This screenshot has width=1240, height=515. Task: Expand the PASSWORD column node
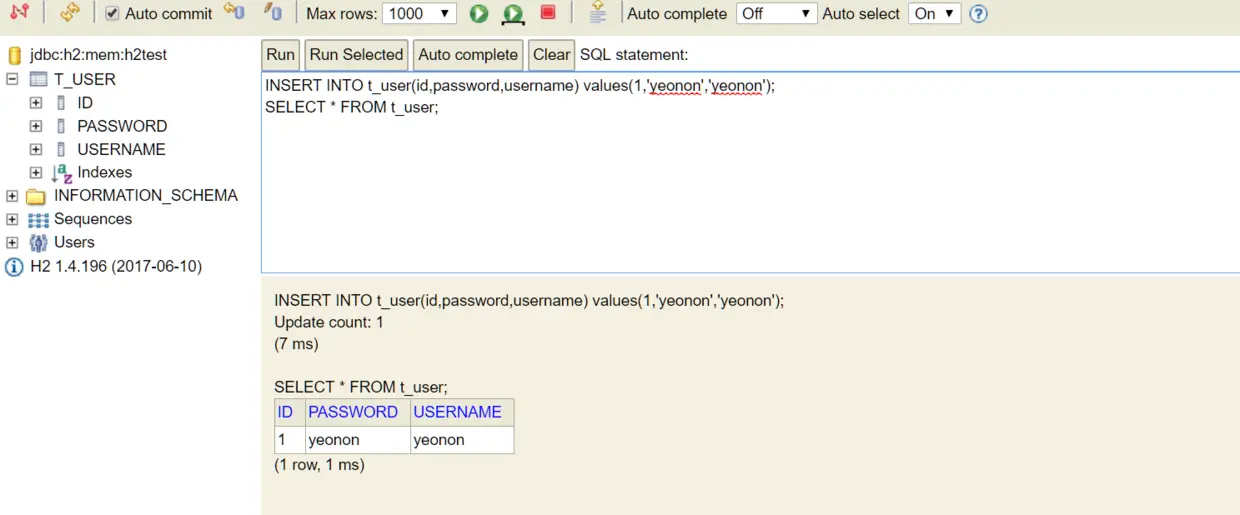[x=36, y=126]
